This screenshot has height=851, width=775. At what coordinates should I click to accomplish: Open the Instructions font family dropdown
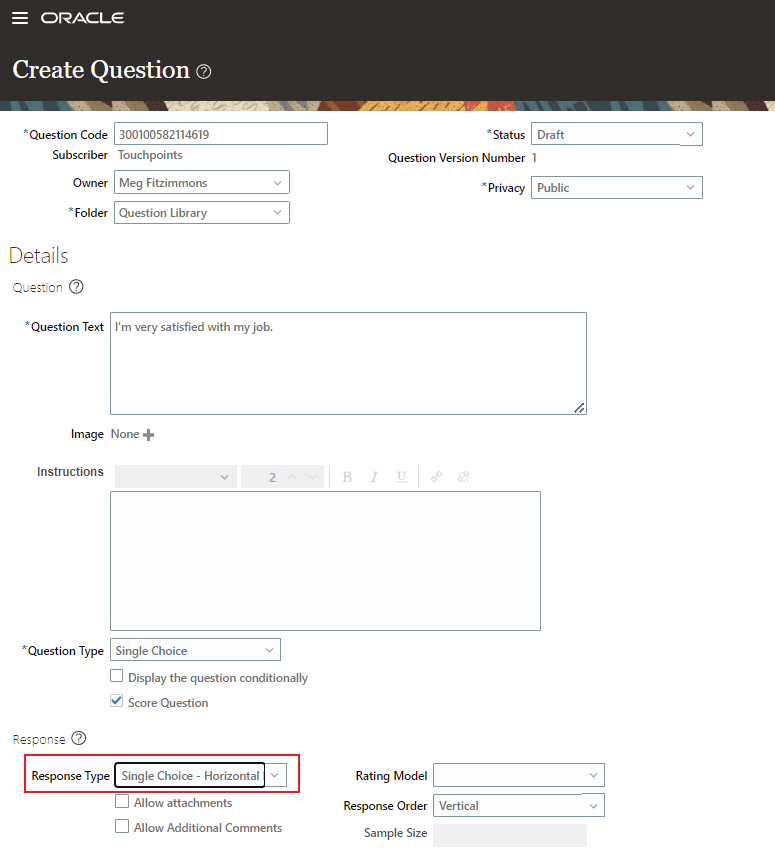(176, 477)
